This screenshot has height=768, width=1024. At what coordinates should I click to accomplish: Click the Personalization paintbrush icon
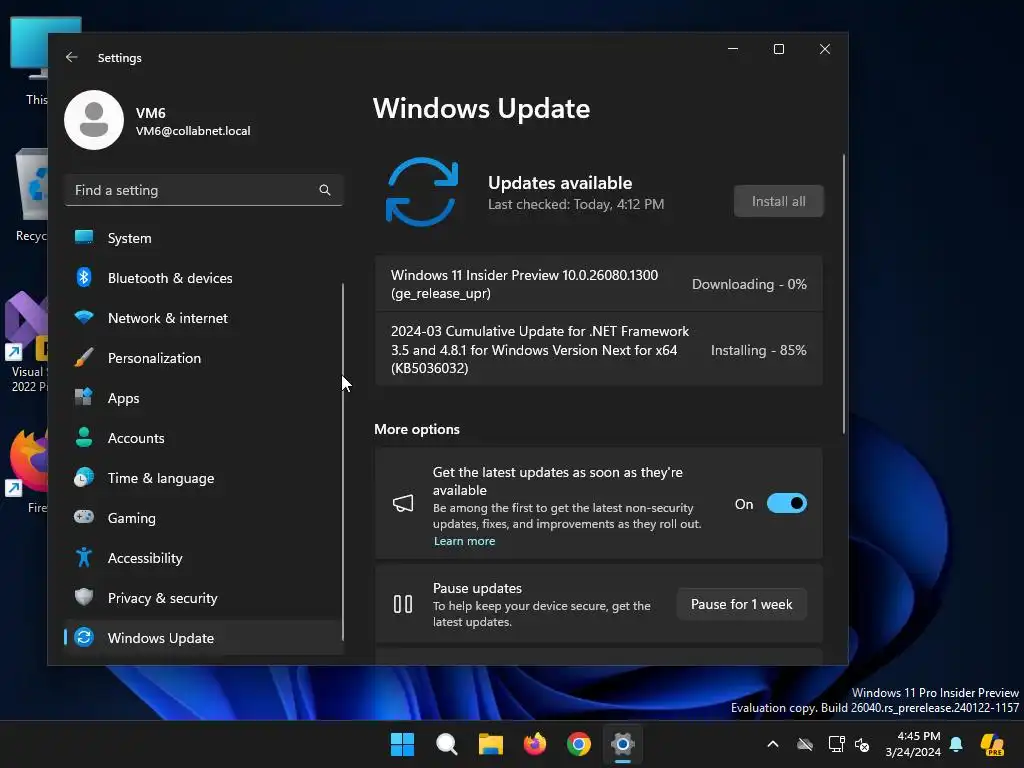(x=84, y=358)
